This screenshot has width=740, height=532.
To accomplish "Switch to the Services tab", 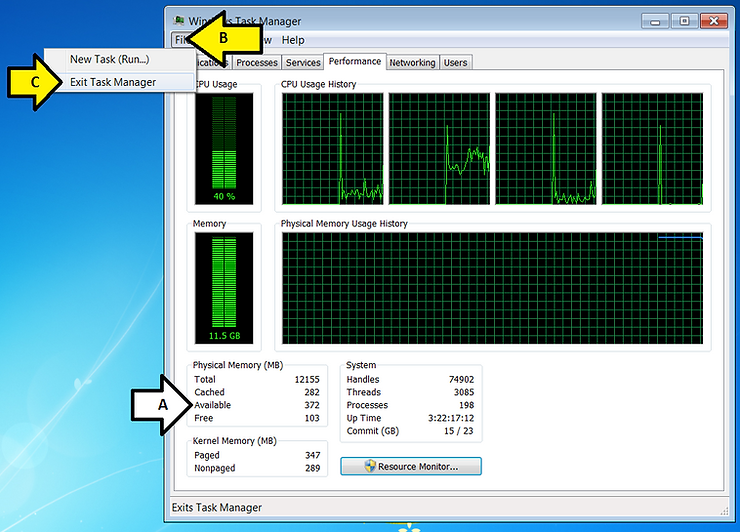I will pos(303,63).
